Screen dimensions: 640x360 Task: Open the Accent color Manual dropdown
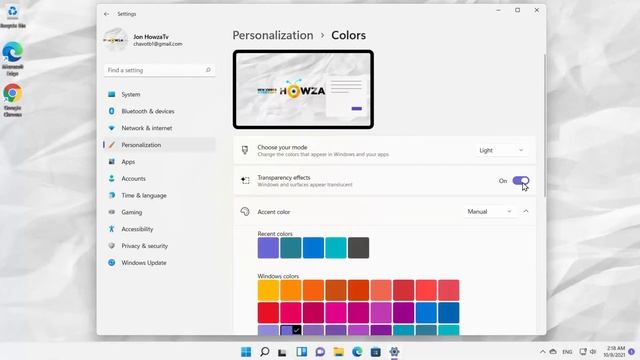tap(489, 211)
